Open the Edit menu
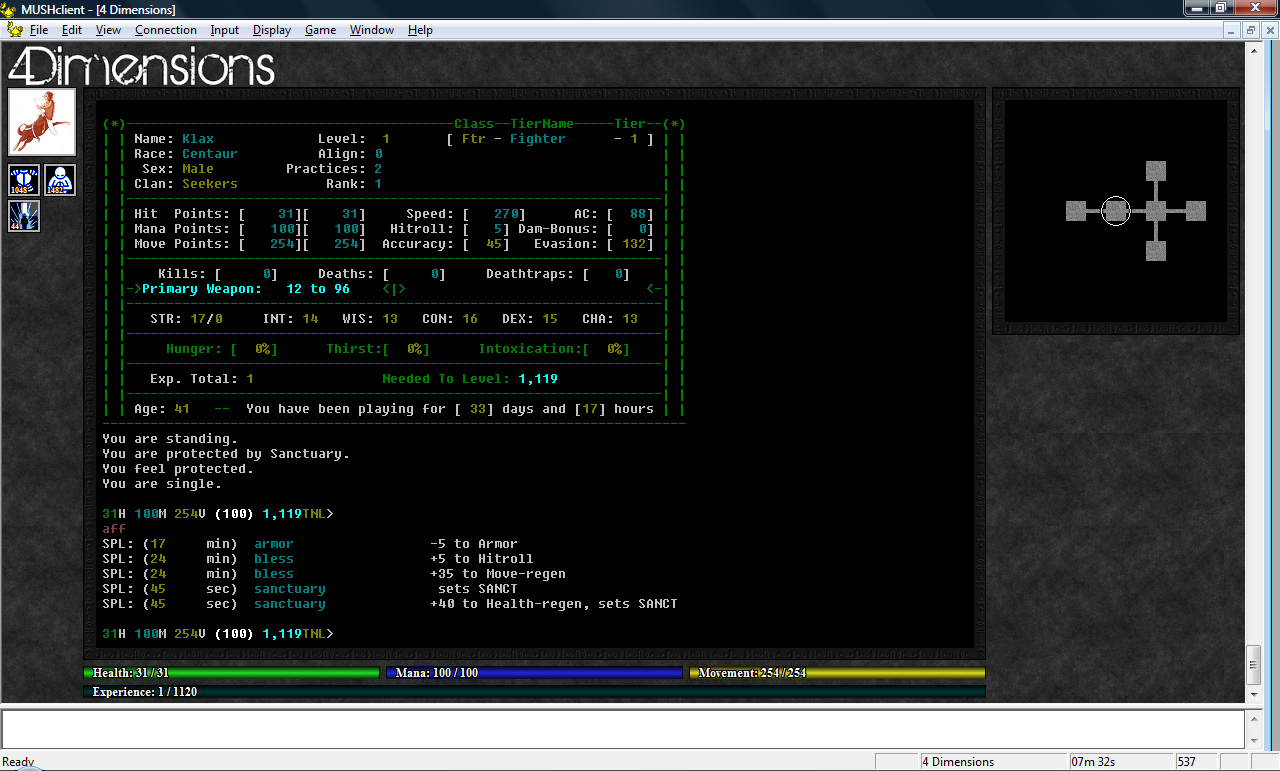This screenshot has height=771, width=1280. tap(71, 30)
